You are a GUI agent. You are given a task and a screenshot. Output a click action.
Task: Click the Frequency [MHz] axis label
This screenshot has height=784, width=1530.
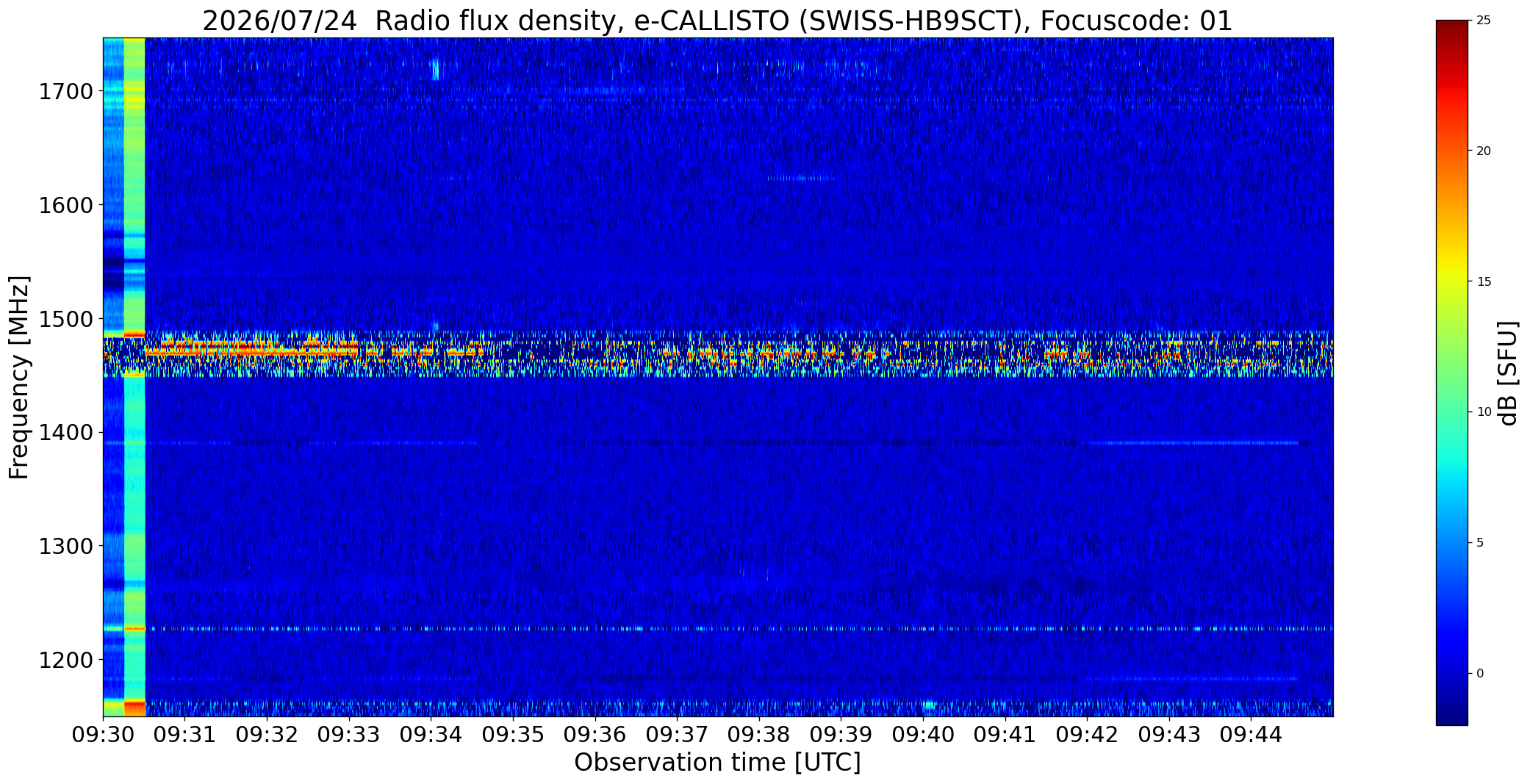tap(19, 377)
